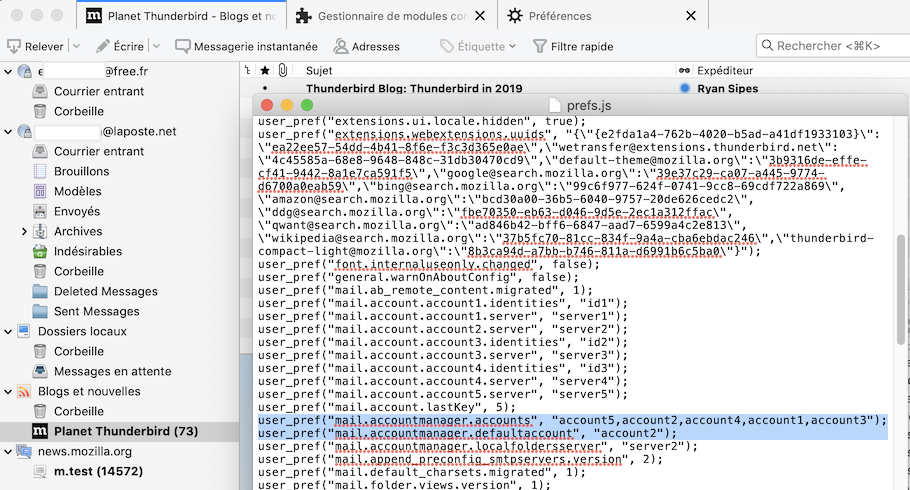This screenshot has height=490, width=910.
Task: Click the yellow minimize button of prefs.js
Action: 287,105
